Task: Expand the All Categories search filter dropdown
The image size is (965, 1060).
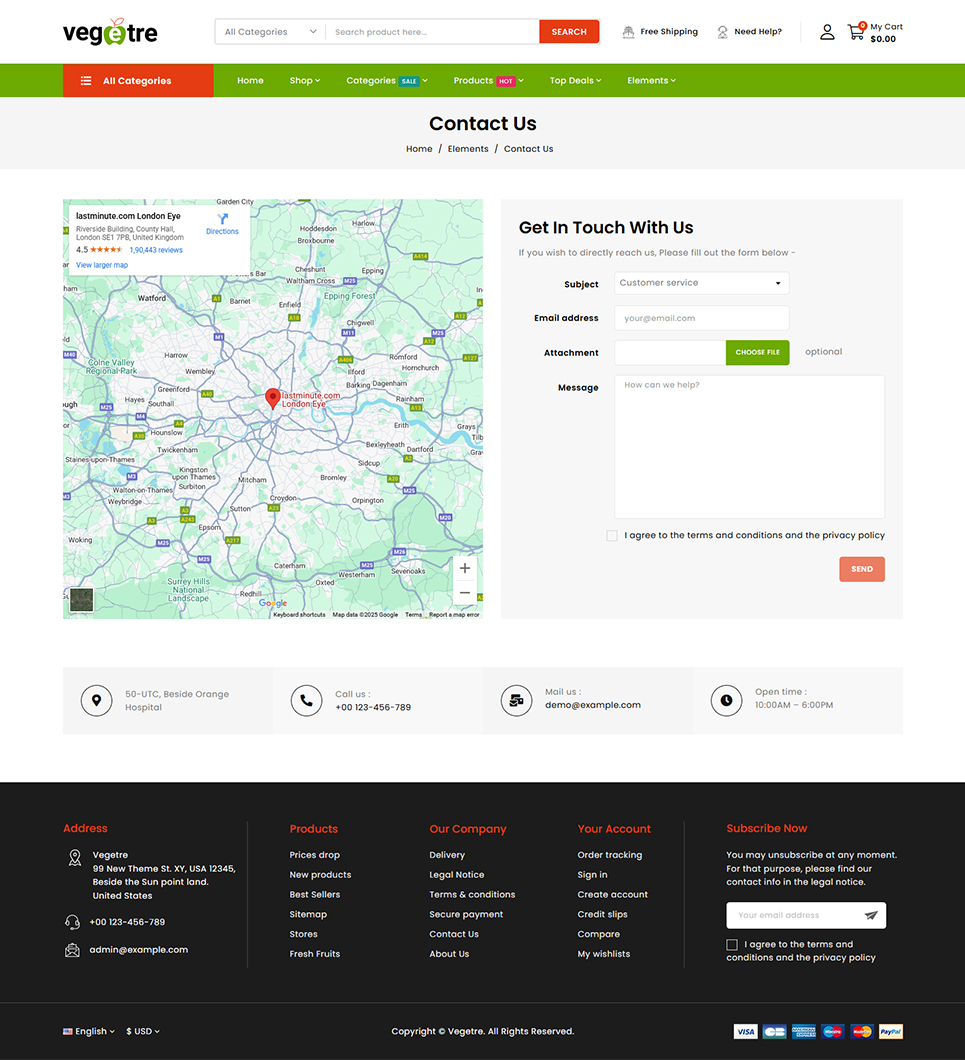Action: 270,32
